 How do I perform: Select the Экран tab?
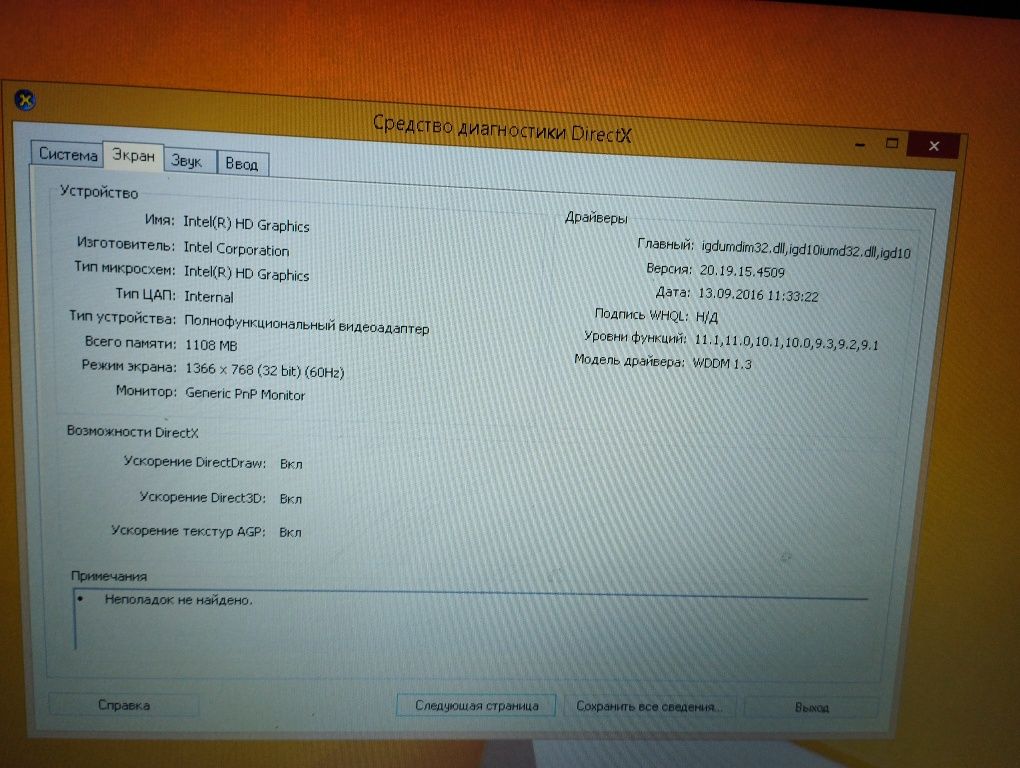133,156
